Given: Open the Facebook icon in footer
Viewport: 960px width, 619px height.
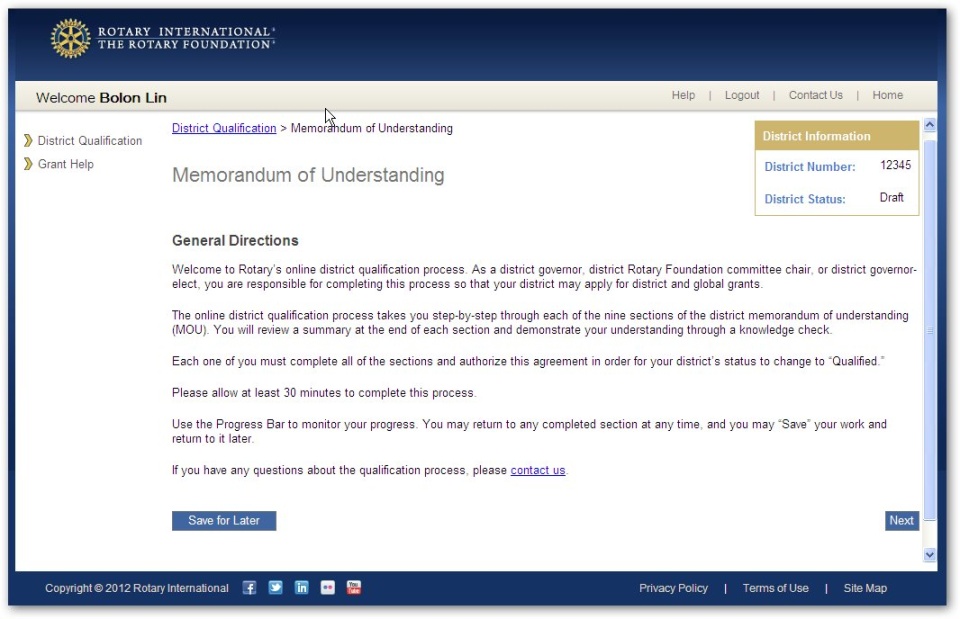Looking at the screenshot, I should coord(249,588).
